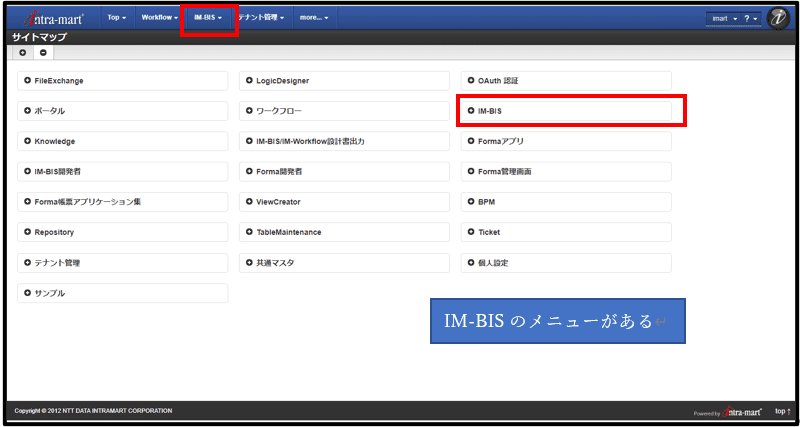This screenshot has width=800, height=427.
Task: Open the ? help dropdown
Action: click(x=751, y=18)
